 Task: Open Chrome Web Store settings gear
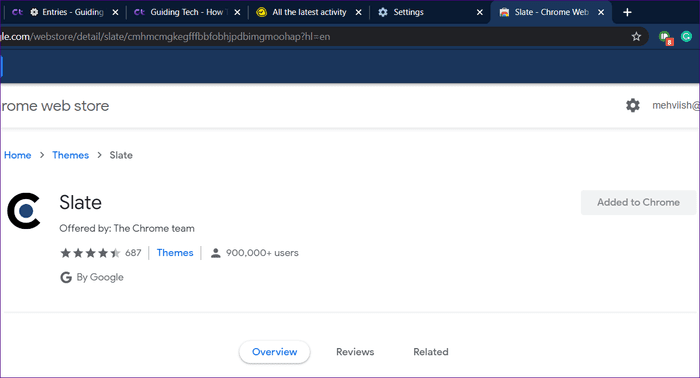(633, 105)
